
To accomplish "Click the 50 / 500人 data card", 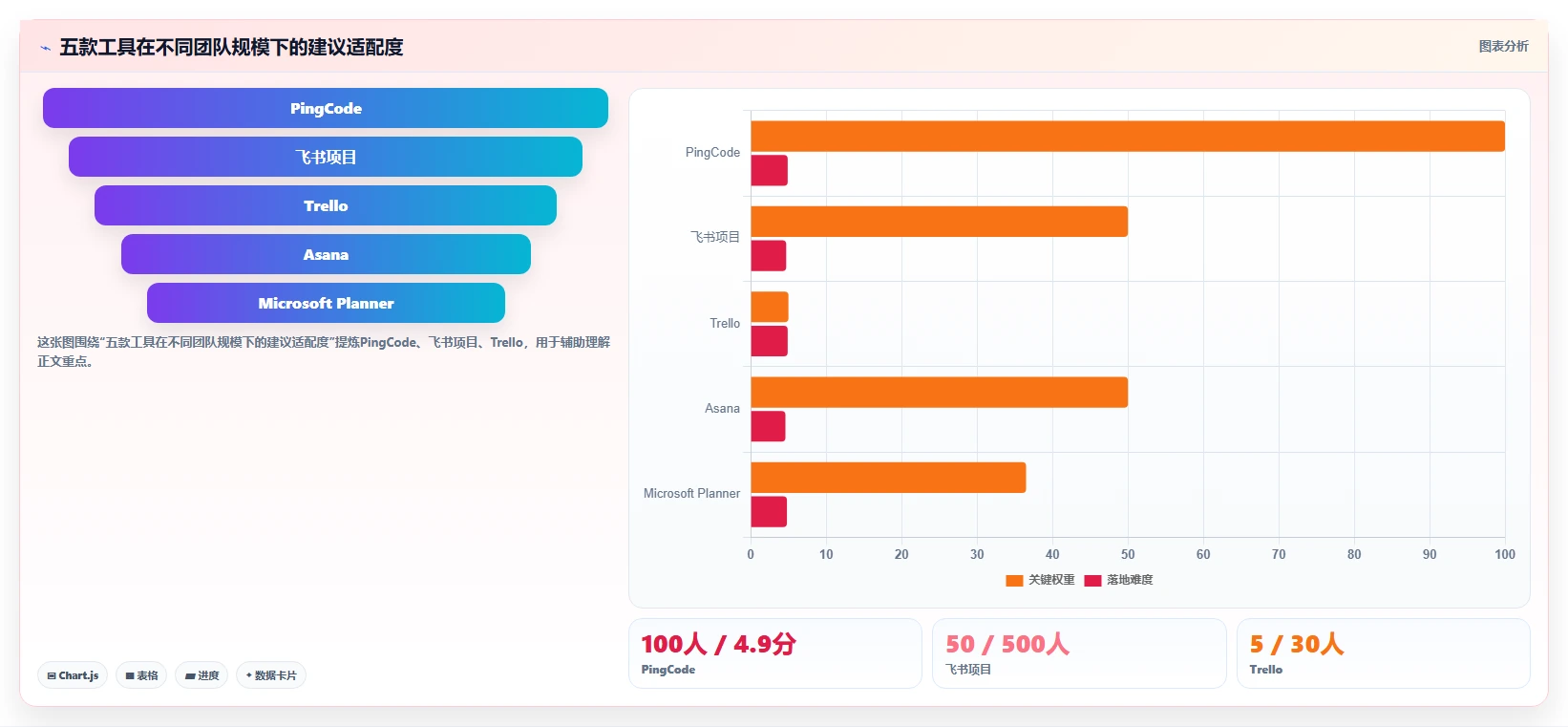I will (1079, 653).
